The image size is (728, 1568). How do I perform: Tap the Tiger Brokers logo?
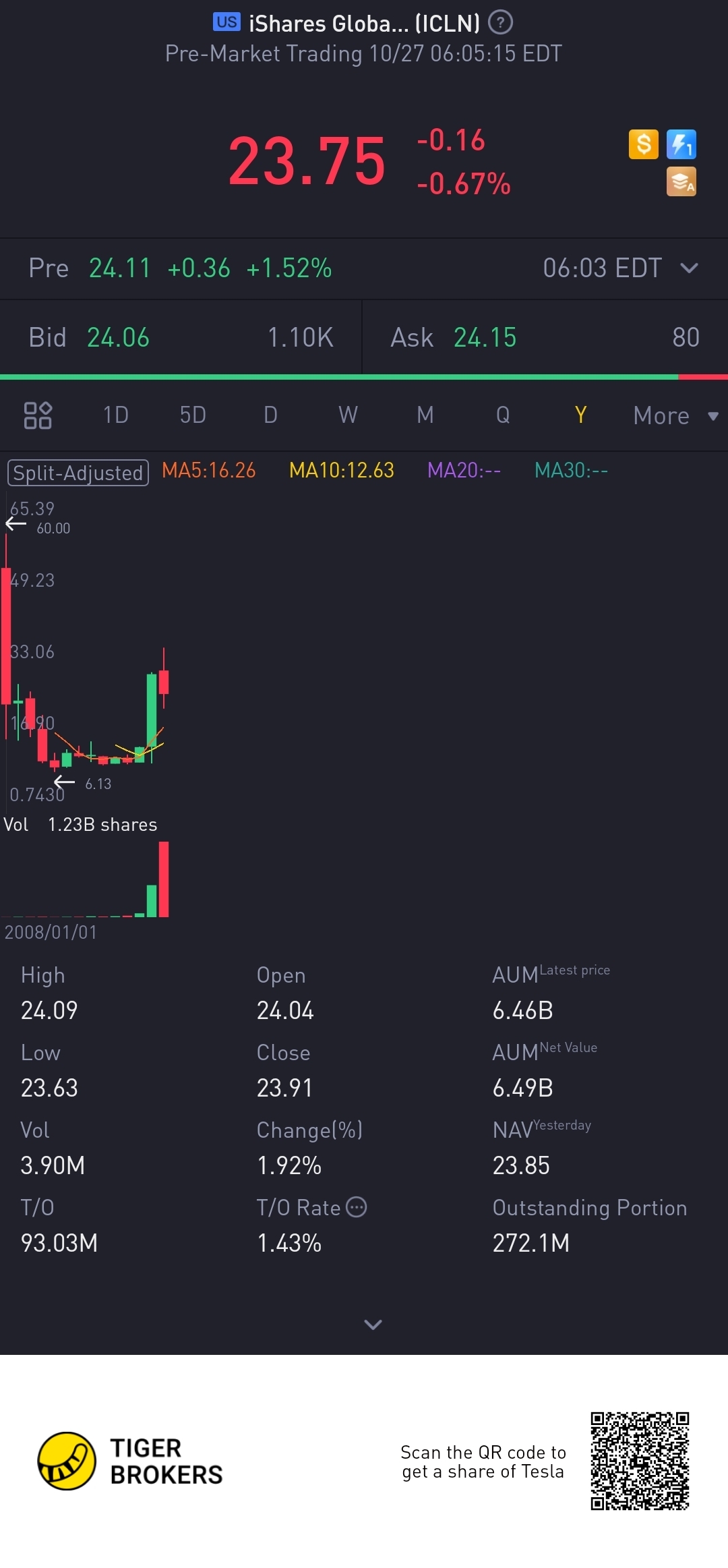[x=130, y=1461]
